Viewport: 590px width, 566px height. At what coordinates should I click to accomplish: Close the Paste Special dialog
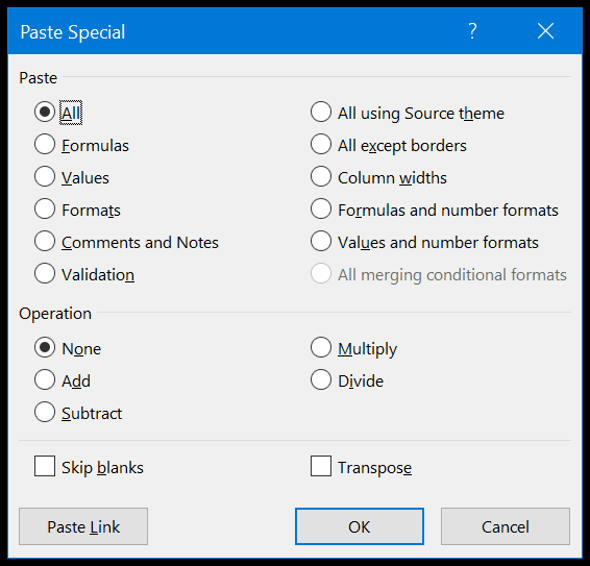[x=546, y=31]
